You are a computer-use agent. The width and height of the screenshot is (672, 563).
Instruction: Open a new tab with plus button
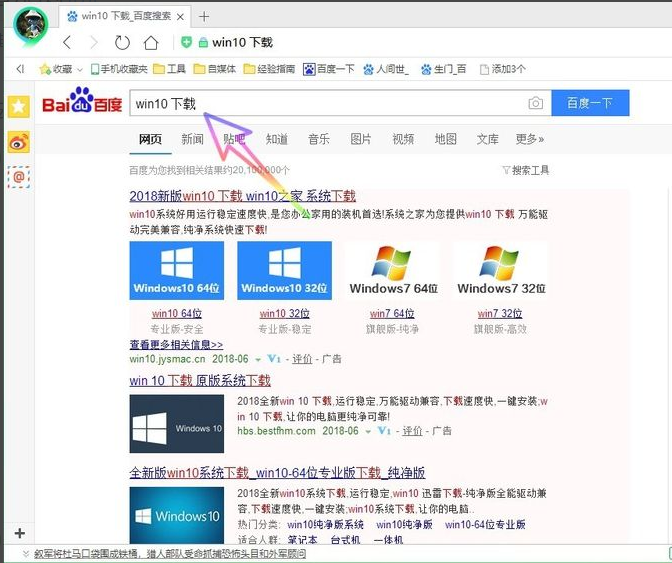(x=204, y=16)
